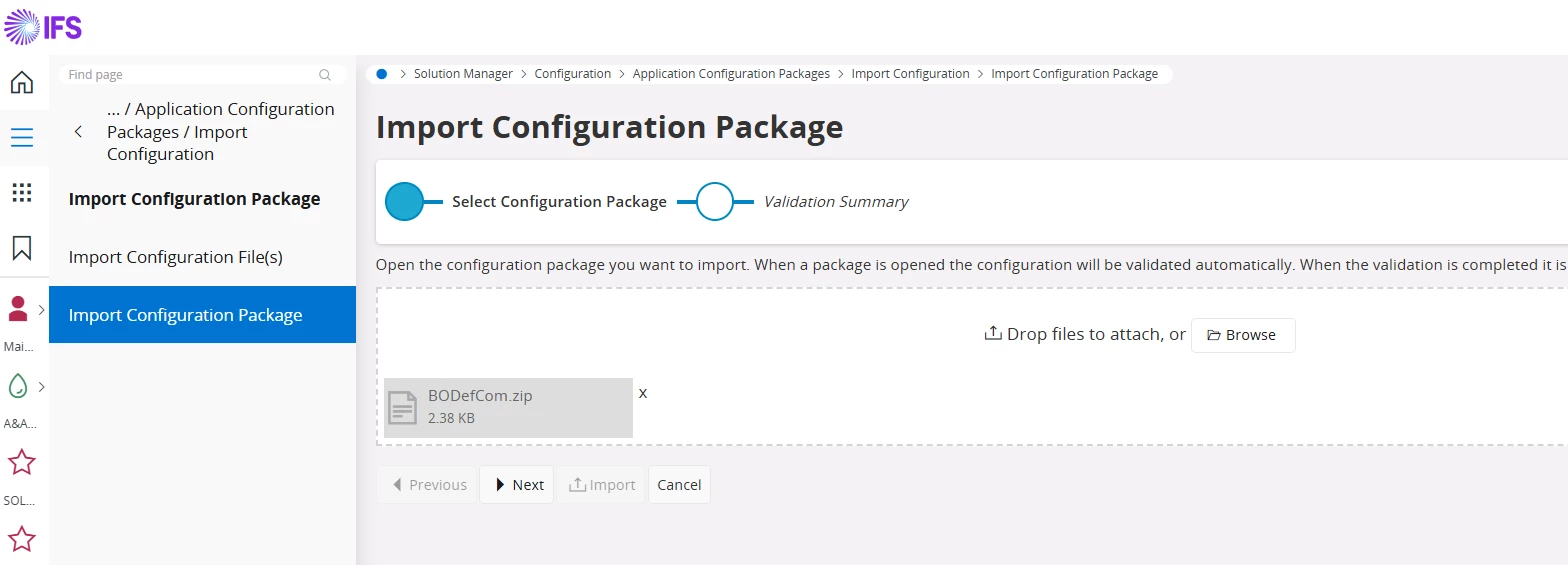1568x565 pixels.
Task: Expand the person shortcut chevron
Action: [41, 310]
